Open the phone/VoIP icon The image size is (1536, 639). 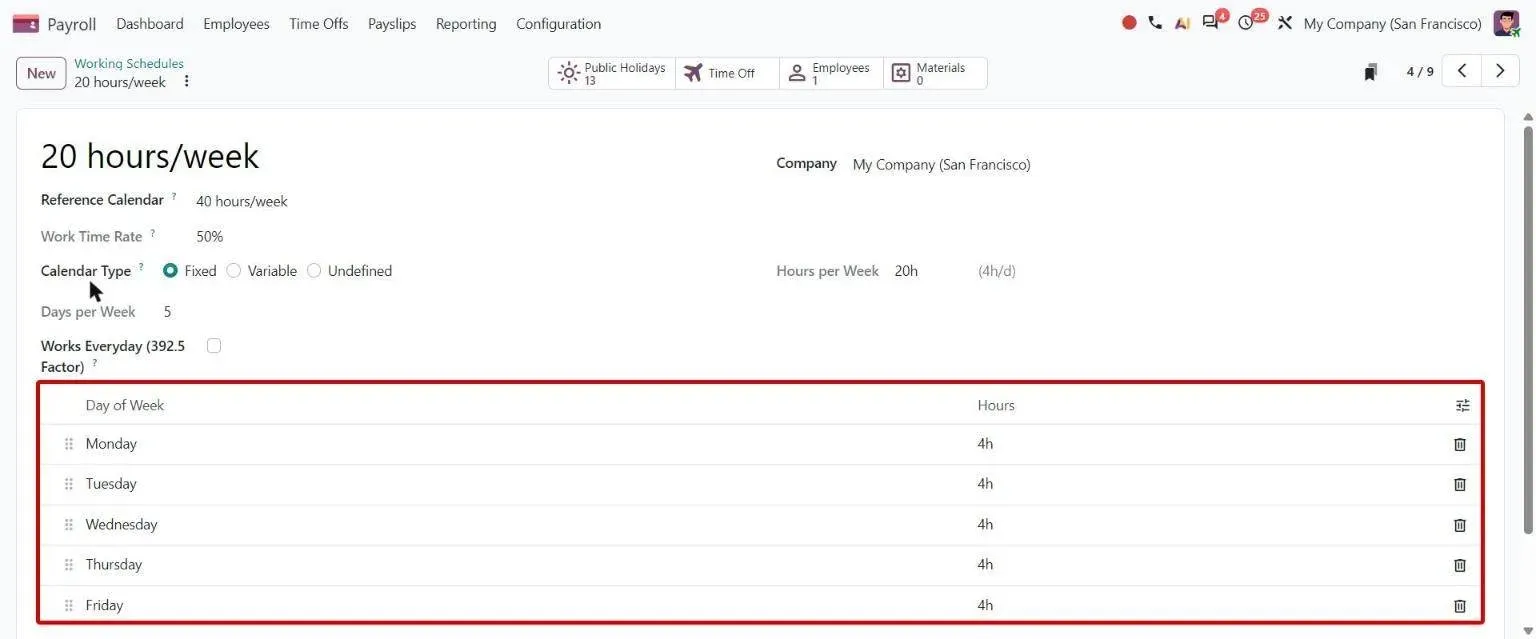tap(1155, 23)
